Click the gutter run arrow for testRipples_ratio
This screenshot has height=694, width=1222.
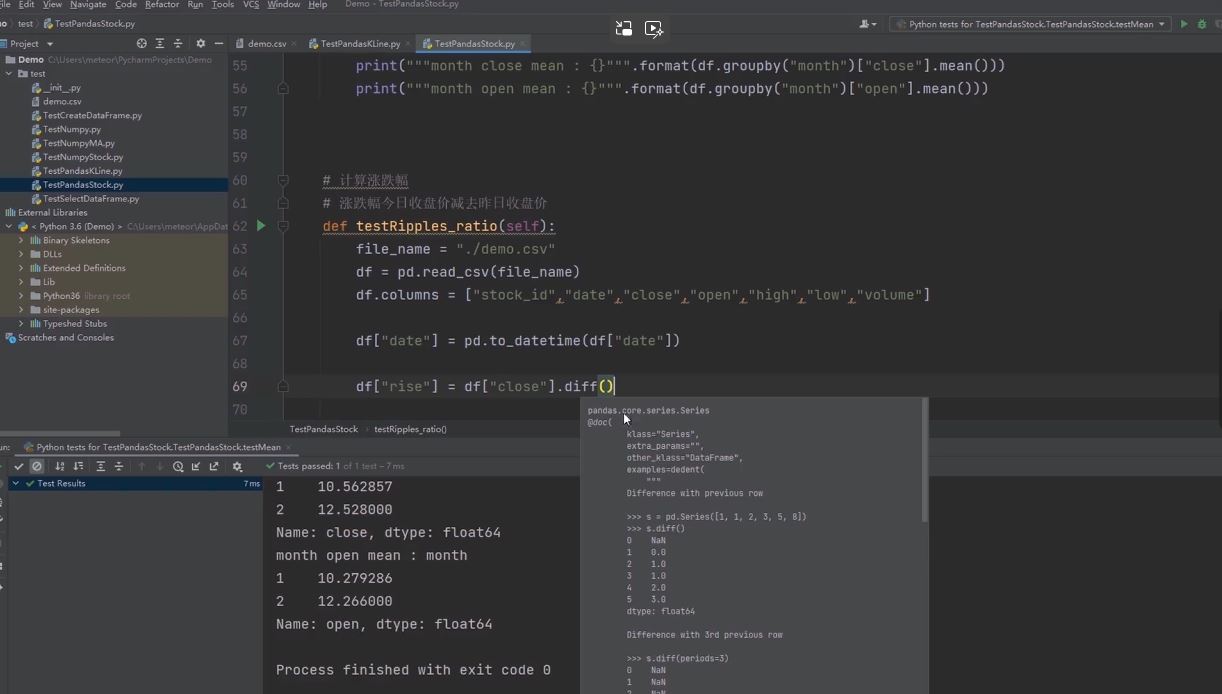coord(261,226)
